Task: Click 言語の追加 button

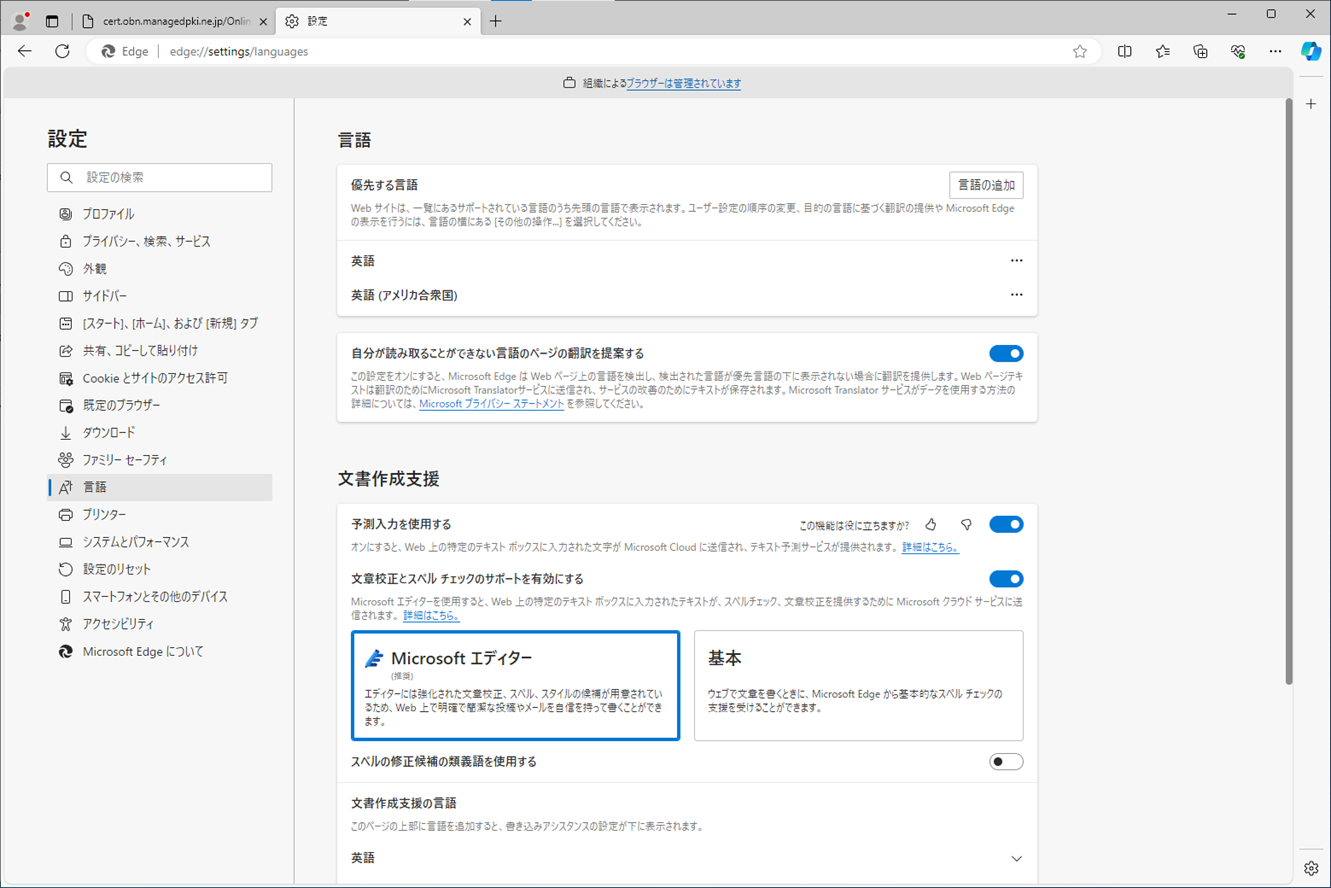Action: (986, 185)
